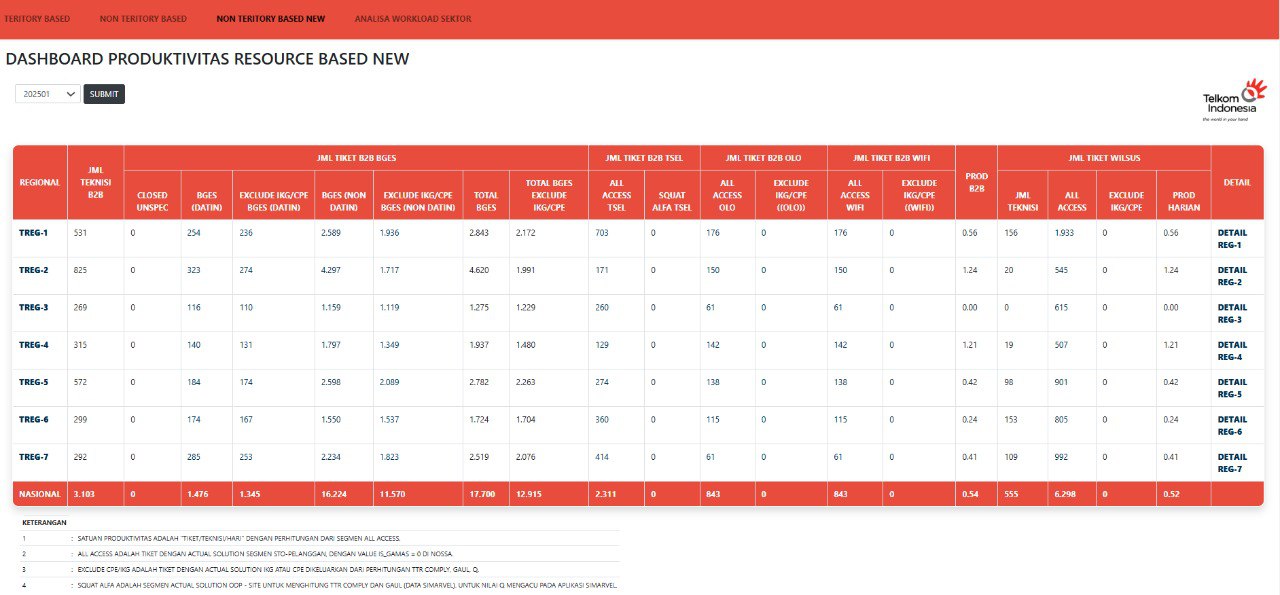
Task: Select the TREG-1 row label
Action: click(34, 232)
